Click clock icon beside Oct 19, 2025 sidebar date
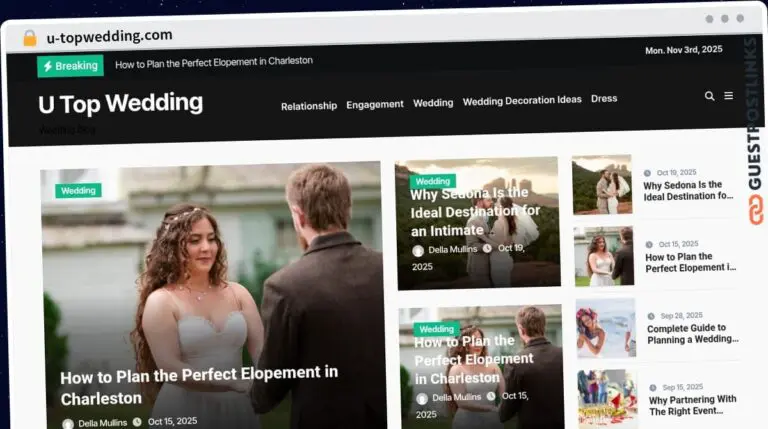Image resolution: width=768 pixels, height=429 pixels. (647, 173)
